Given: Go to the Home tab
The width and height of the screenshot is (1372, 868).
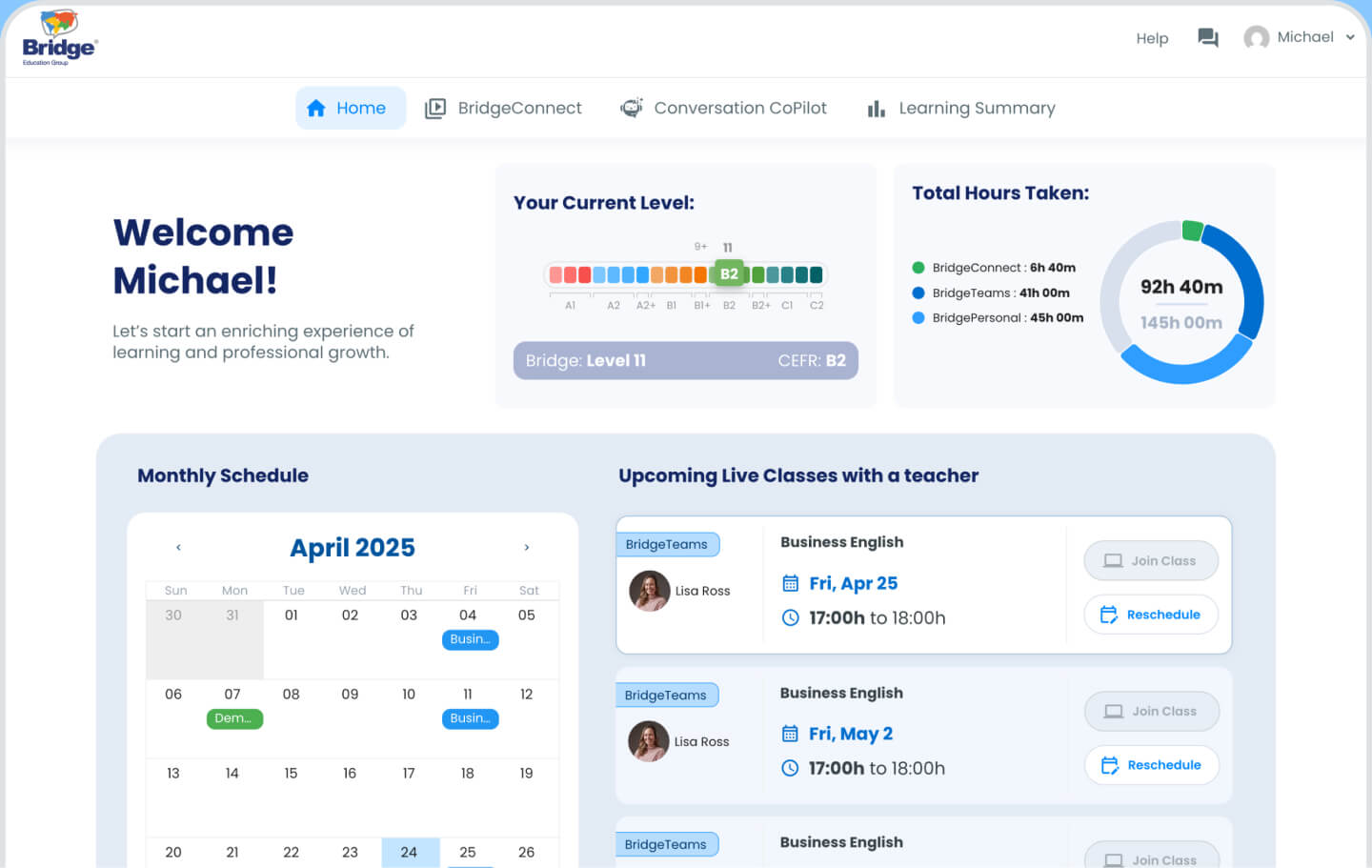Looking at the screenshot, I should [x=351, y=108].
